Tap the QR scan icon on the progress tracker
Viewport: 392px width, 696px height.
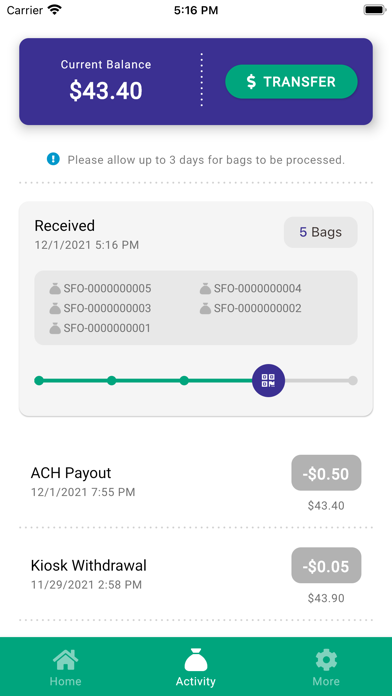[268, 380]
